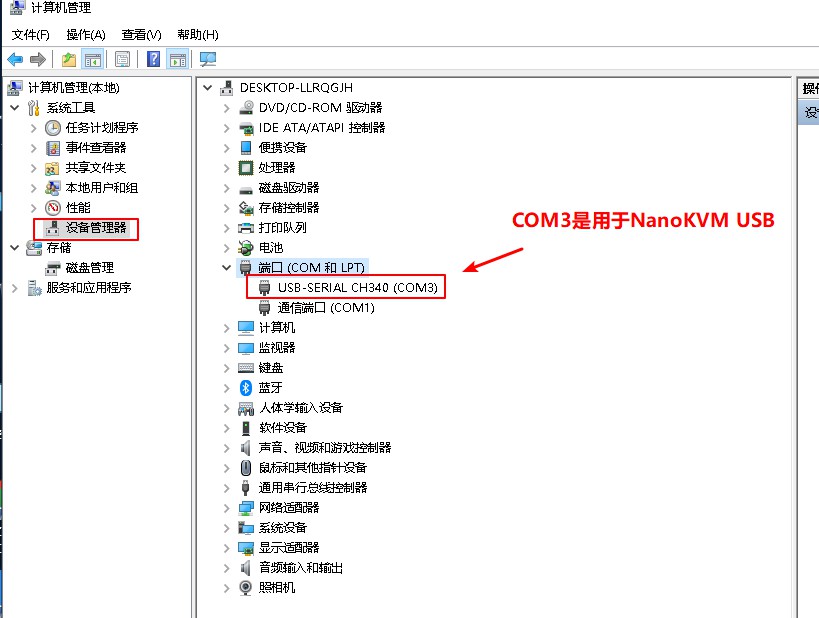Click the print queues printer icon
This screenshot has height=618, width=819.
click(245, 228)
